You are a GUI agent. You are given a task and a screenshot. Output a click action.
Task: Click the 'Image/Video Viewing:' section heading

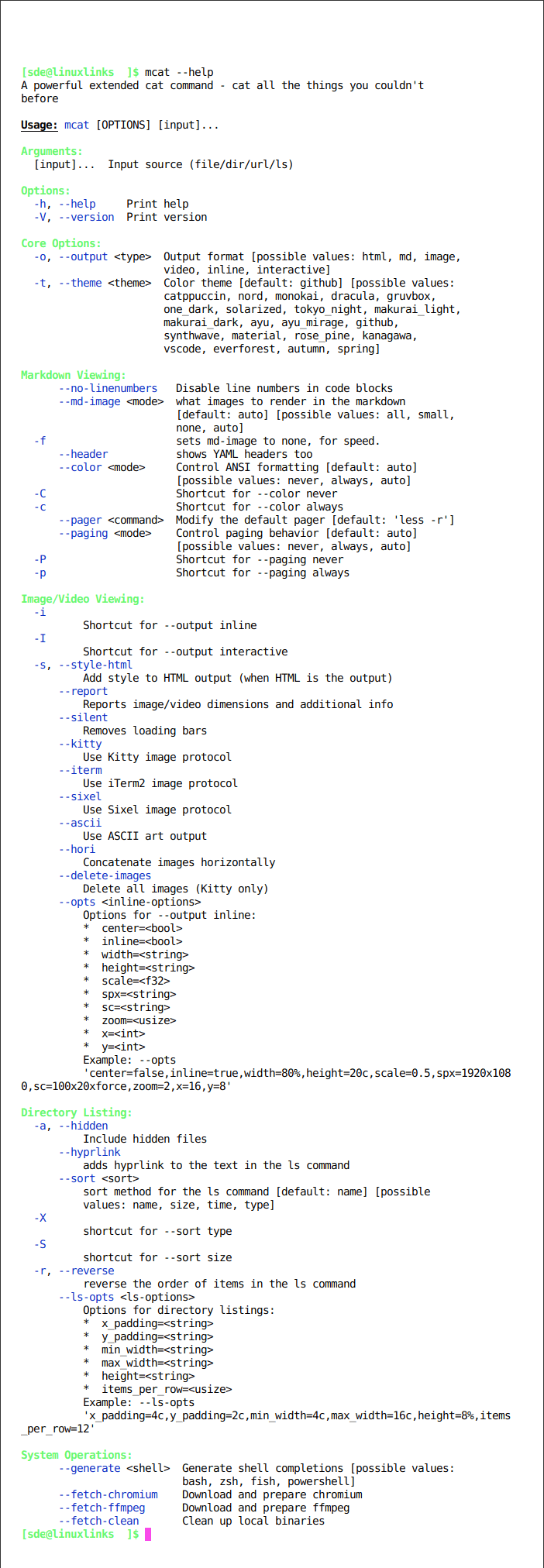[x=83, y=599]
